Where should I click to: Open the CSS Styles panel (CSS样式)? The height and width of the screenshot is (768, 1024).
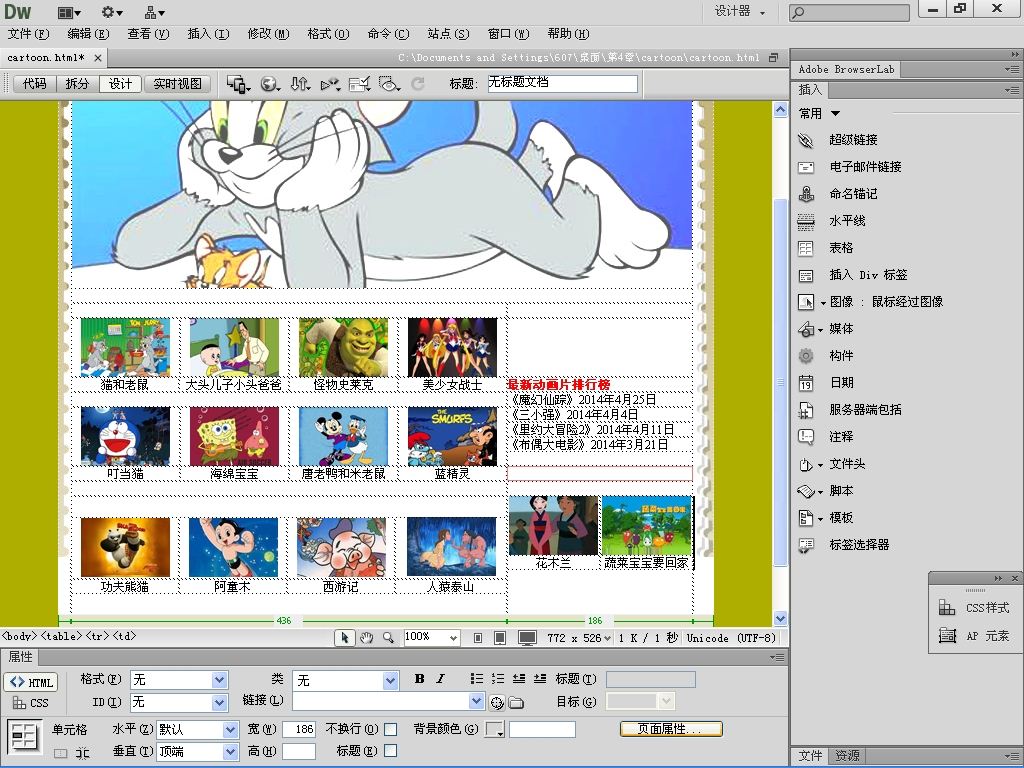(x=974, y=608)
